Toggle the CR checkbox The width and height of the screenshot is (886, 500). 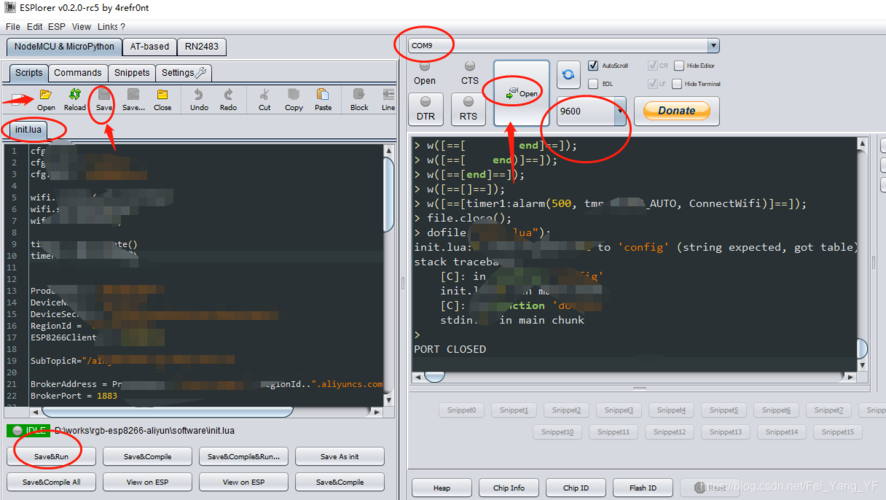[x=653, y=66]
